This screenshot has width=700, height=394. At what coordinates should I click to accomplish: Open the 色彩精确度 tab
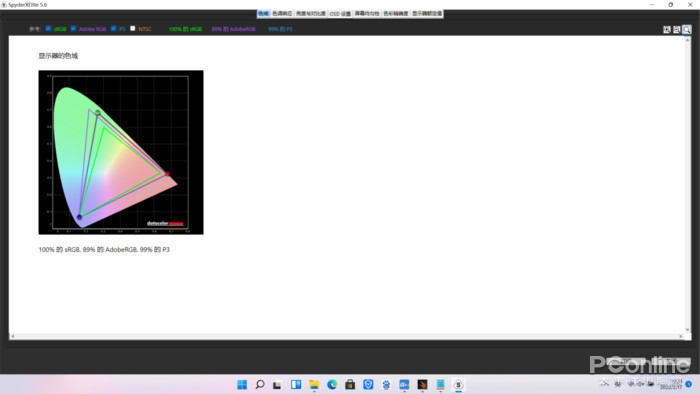coord(396,14)
